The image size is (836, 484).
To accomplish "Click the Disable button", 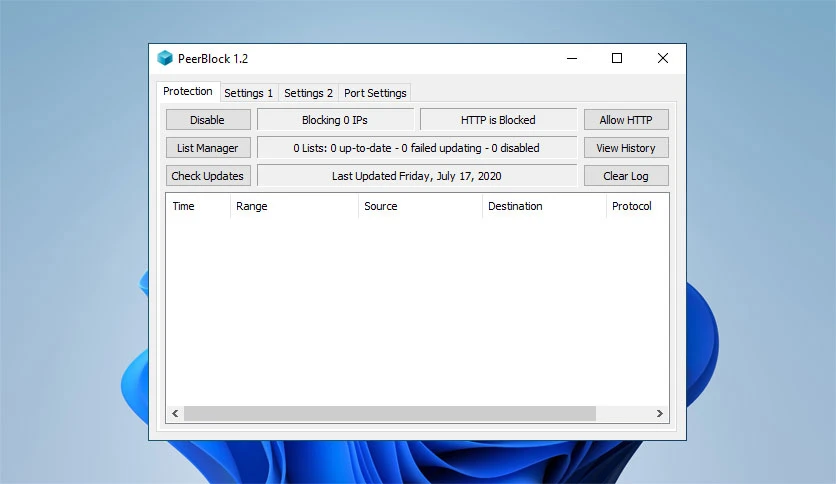I will click(208, 120).
